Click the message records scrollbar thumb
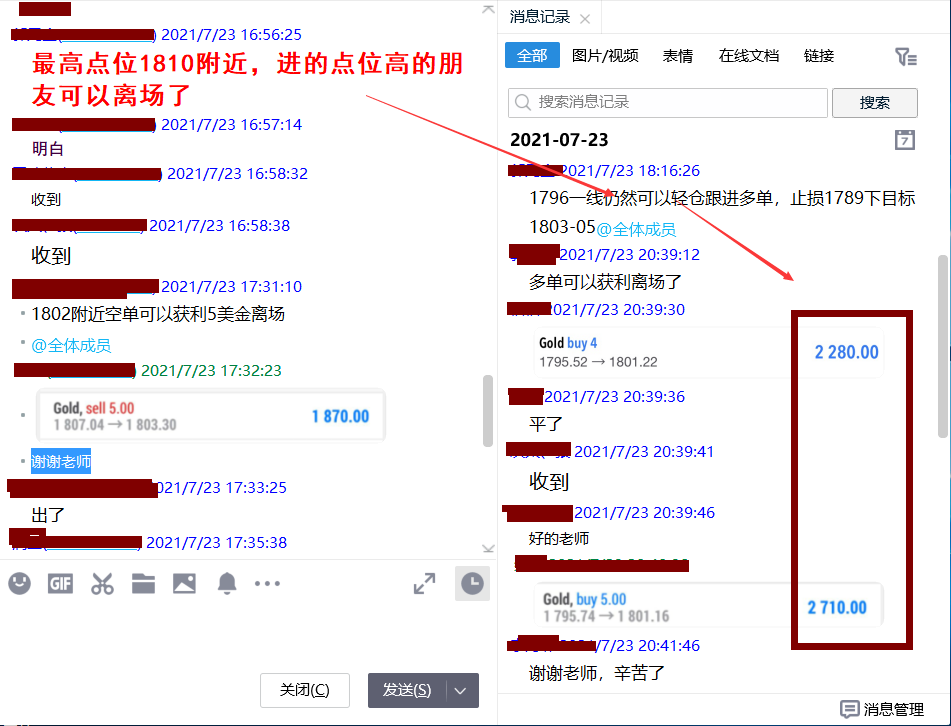Viewport: 951px width, 726px height. tap(943, 346)
